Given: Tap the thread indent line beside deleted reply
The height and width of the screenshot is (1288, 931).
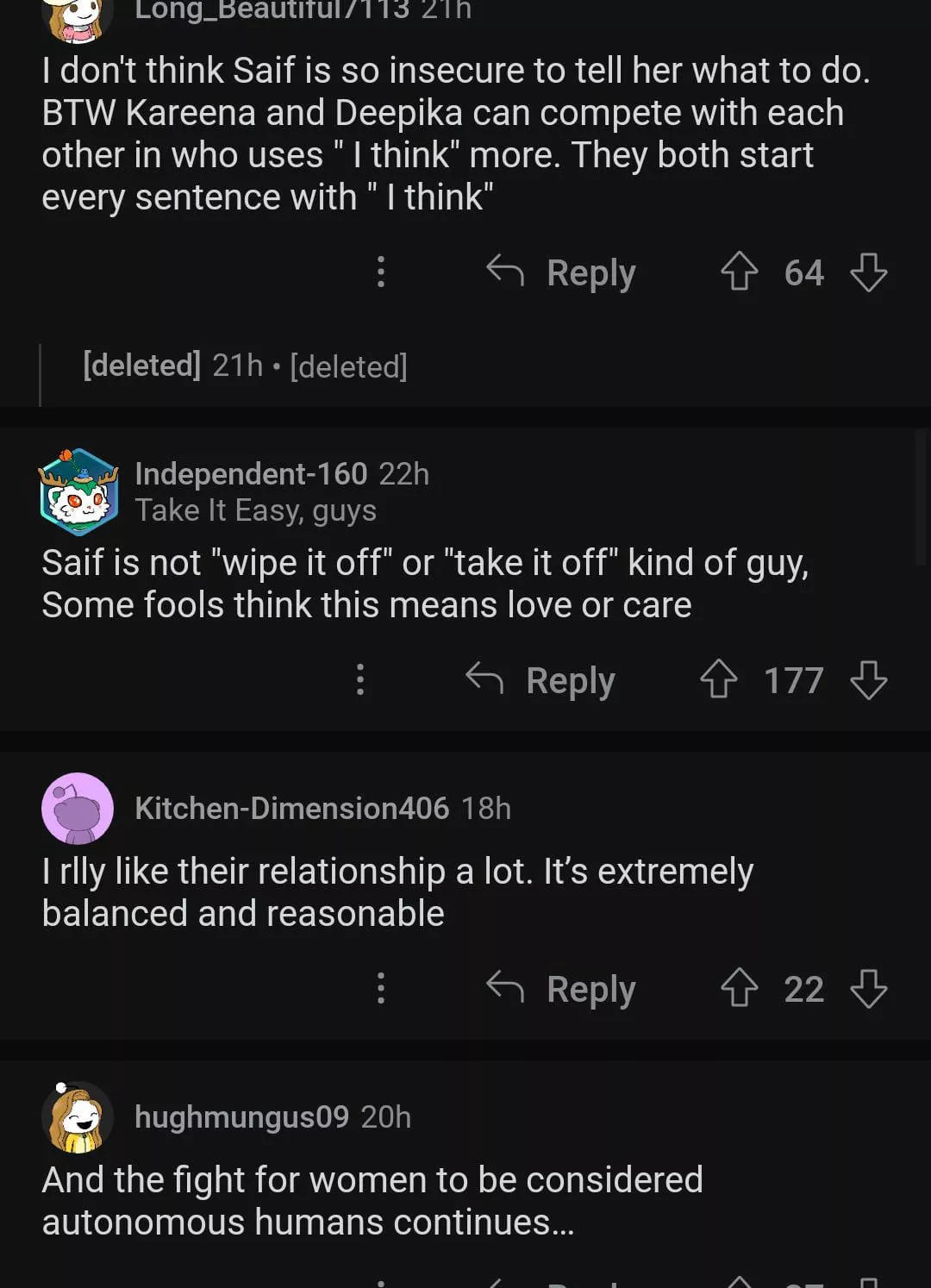Looking at the screenshot, I should tap(40, 375).
